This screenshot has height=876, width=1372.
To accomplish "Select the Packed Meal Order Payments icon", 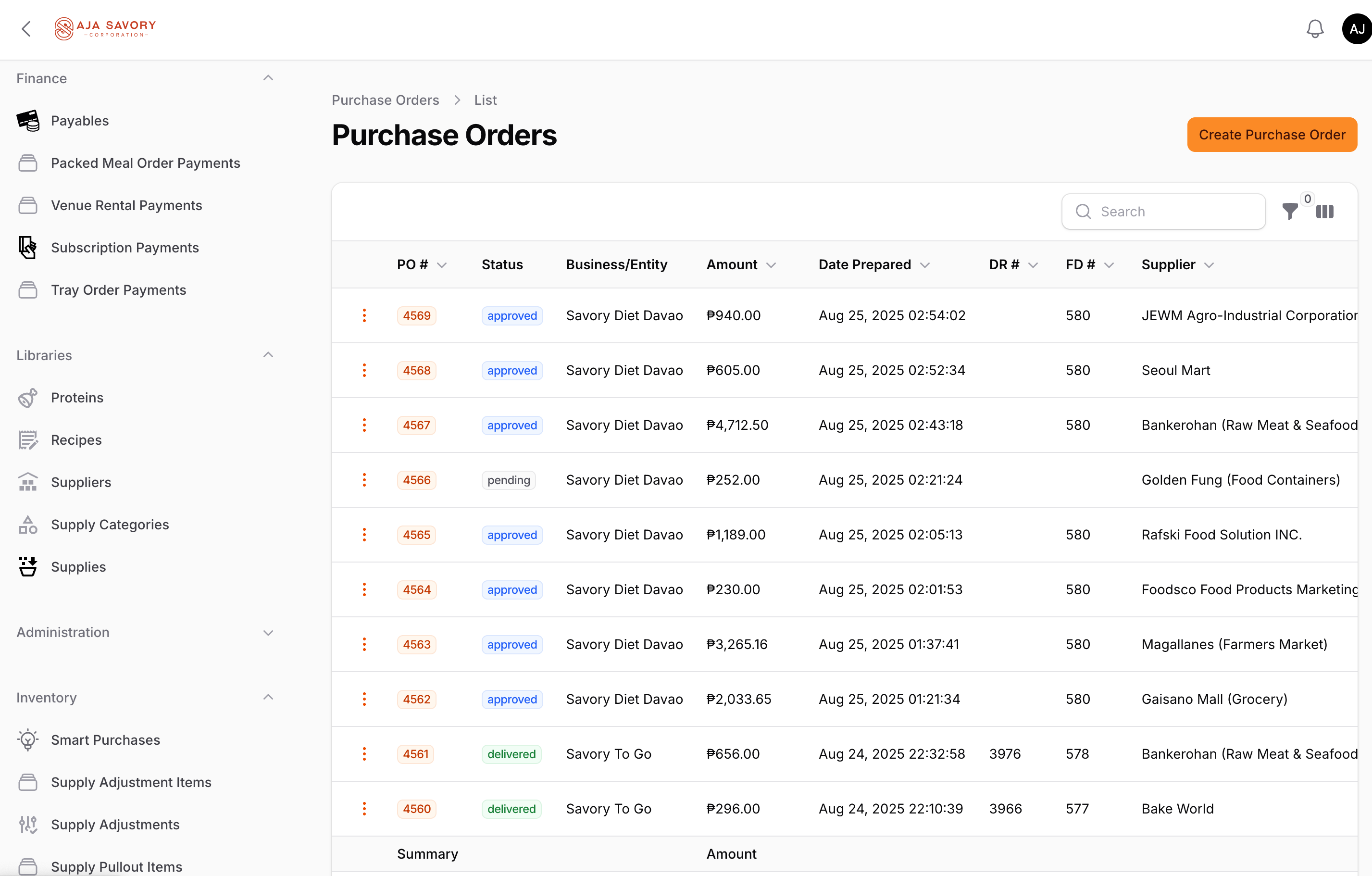I will pyautogui.click(x=28, y=163).
